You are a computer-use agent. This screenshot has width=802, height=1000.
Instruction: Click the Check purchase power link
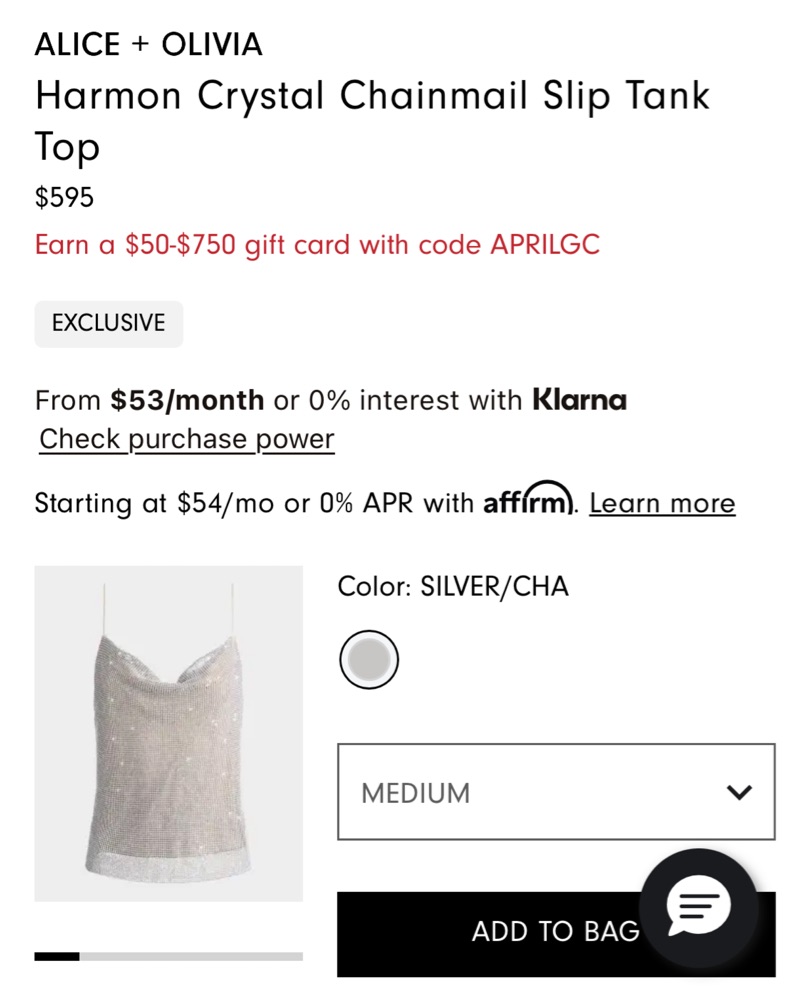pyautogui.click(x=187, y=440)
